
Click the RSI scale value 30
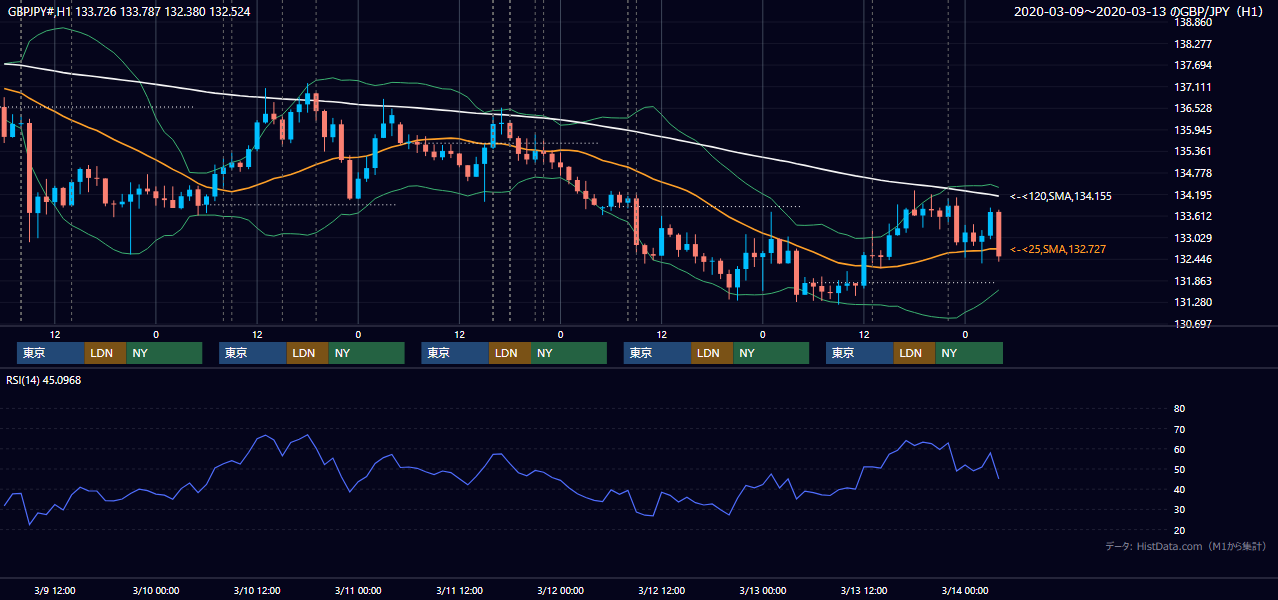(1179, 510)
